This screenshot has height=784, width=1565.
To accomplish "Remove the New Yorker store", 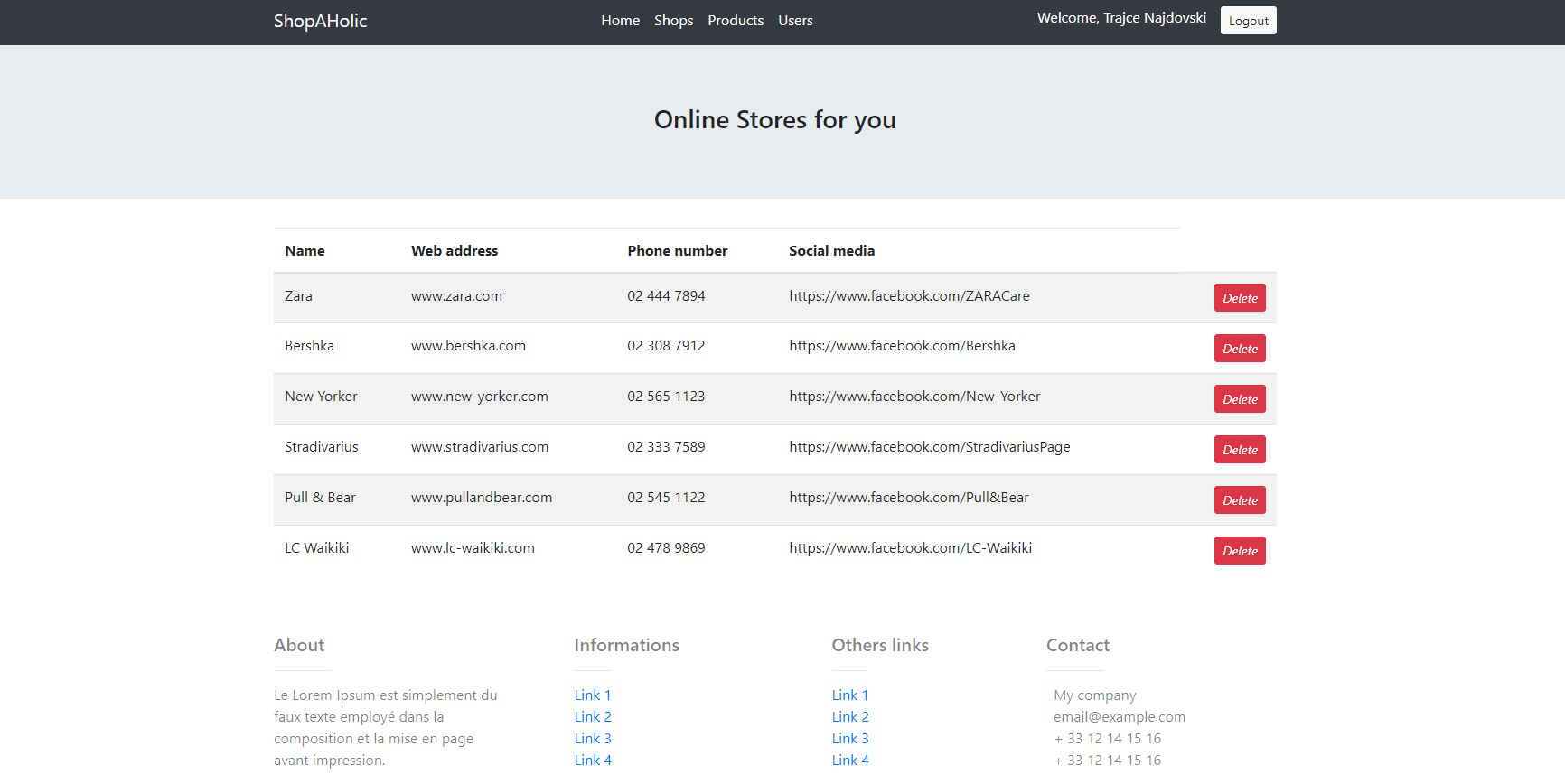I will [x=1239, y=399].
